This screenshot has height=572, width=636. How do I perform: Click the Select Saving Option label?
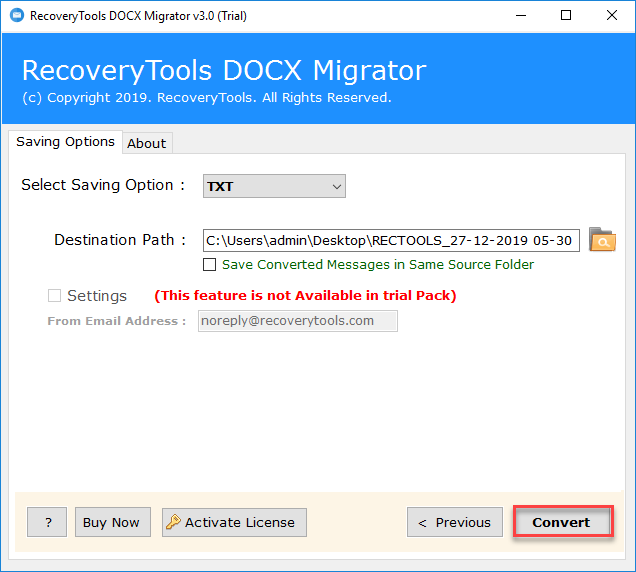(103, 185)
